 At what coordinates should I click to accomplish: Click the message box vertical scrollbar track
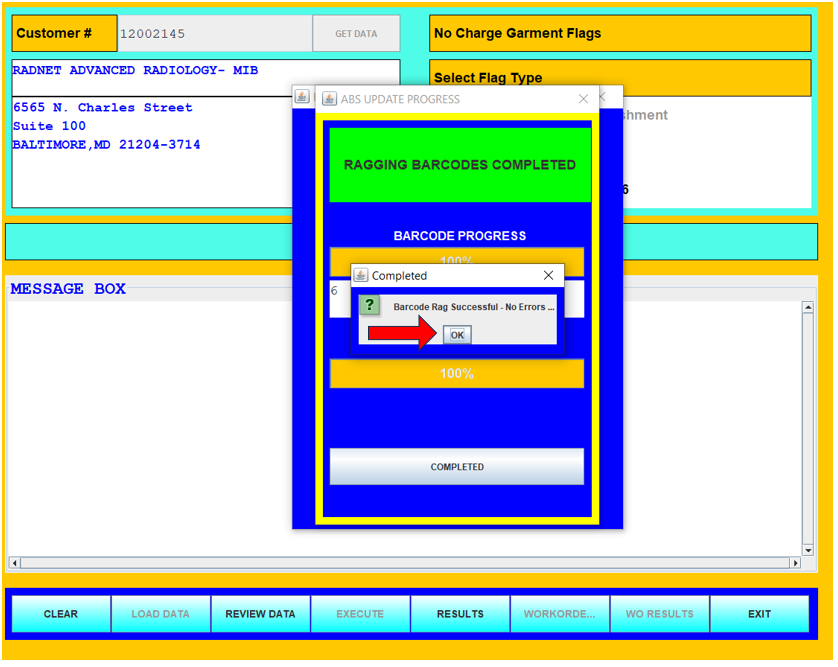pos(810,430)
